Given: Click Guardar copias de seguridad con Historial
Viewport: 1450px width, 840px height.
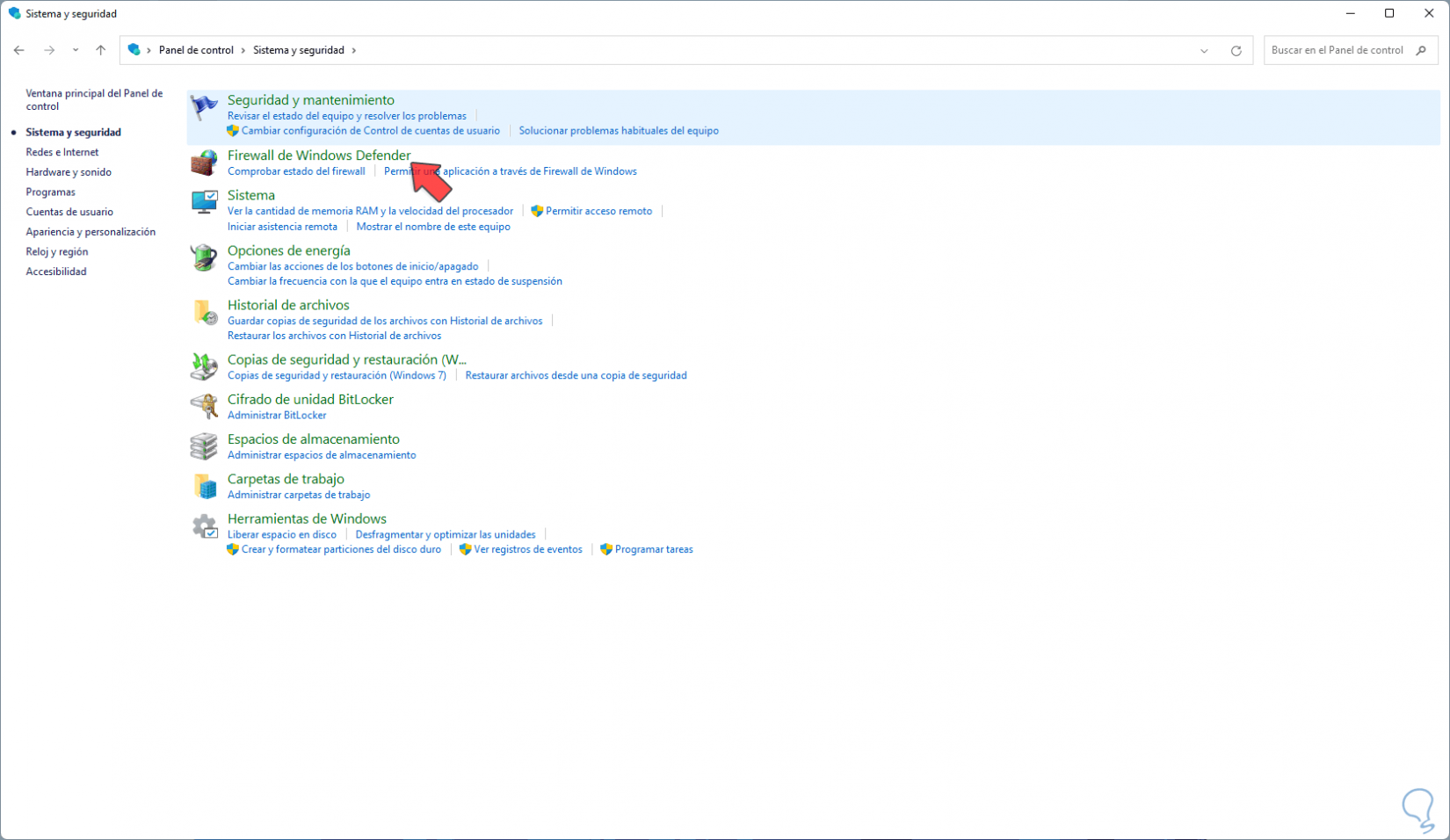Looking at the screenshot, I should (385, 321).
